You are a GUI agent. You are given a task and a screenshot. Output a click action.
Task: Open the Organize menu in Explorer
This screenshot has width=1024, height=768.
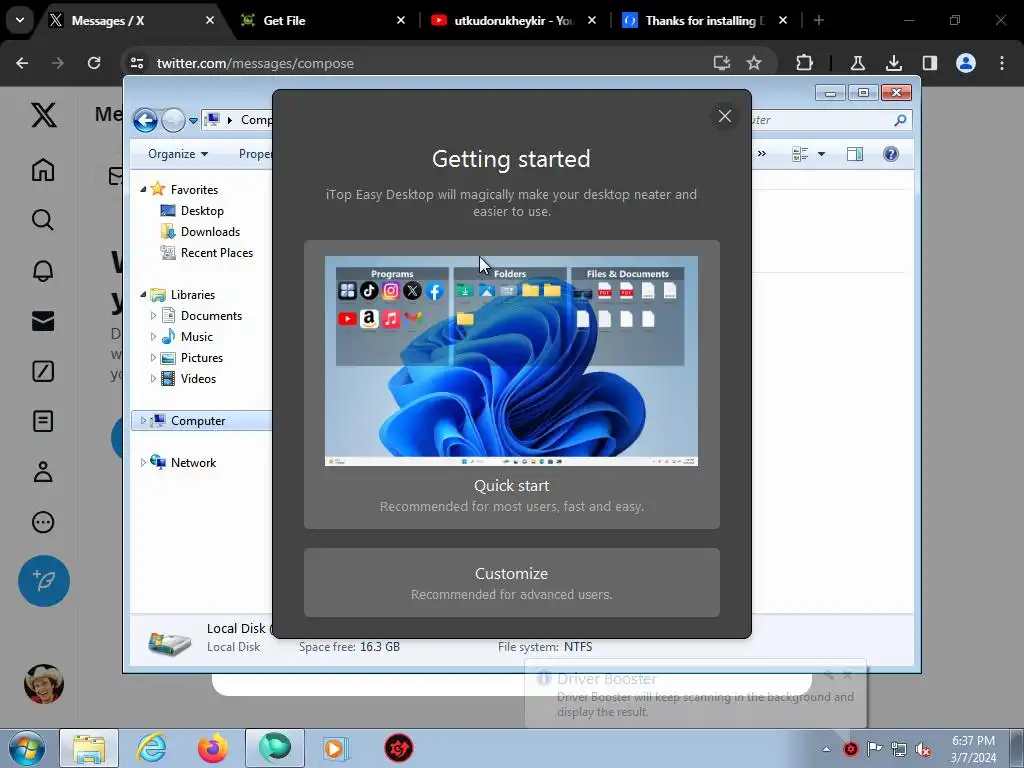[178, 154]
